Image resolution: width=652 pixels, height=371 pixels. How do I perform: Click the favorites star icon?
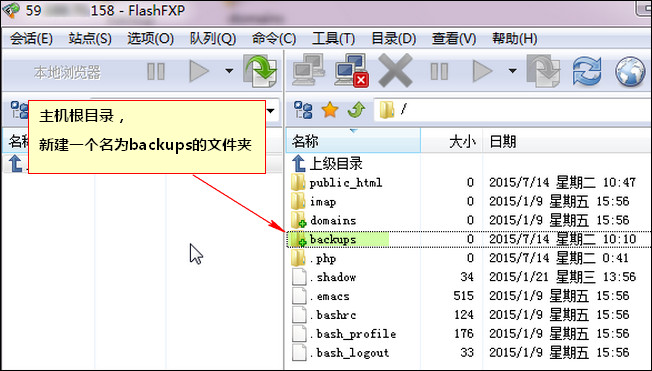coord(330,110)
